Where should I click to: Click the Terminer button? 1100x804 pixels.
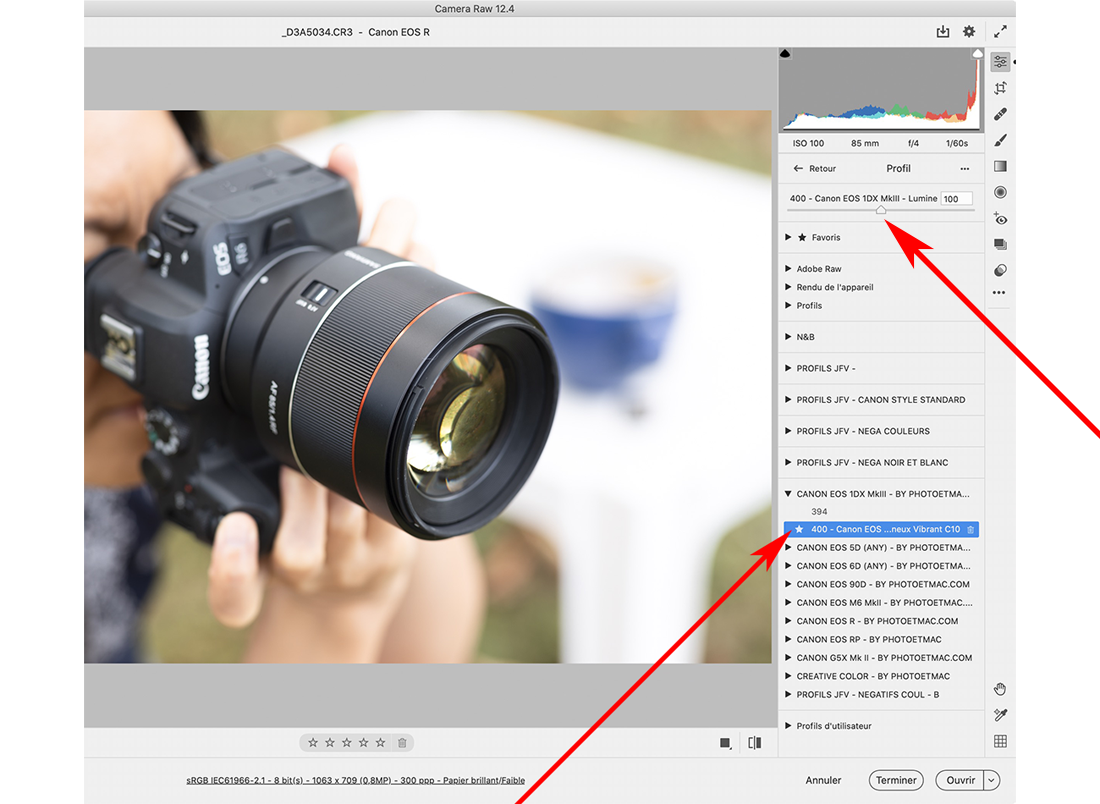(896, 780)
